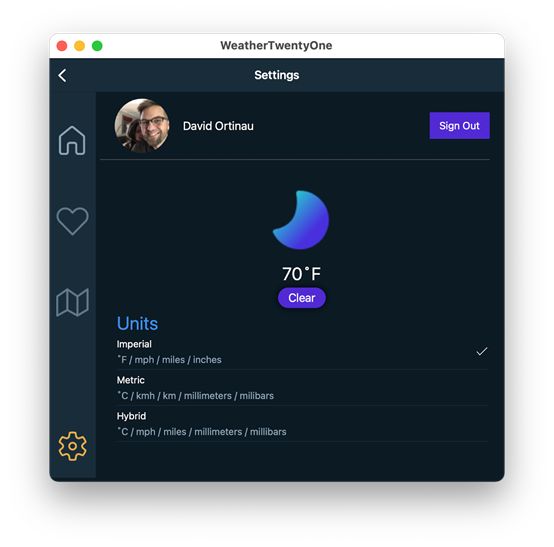Image resolution: width=554 pixels, height=547 pixels.
Task: Open the Home page from sidebar
Action: pyautogui.click(x=72, y=141)
